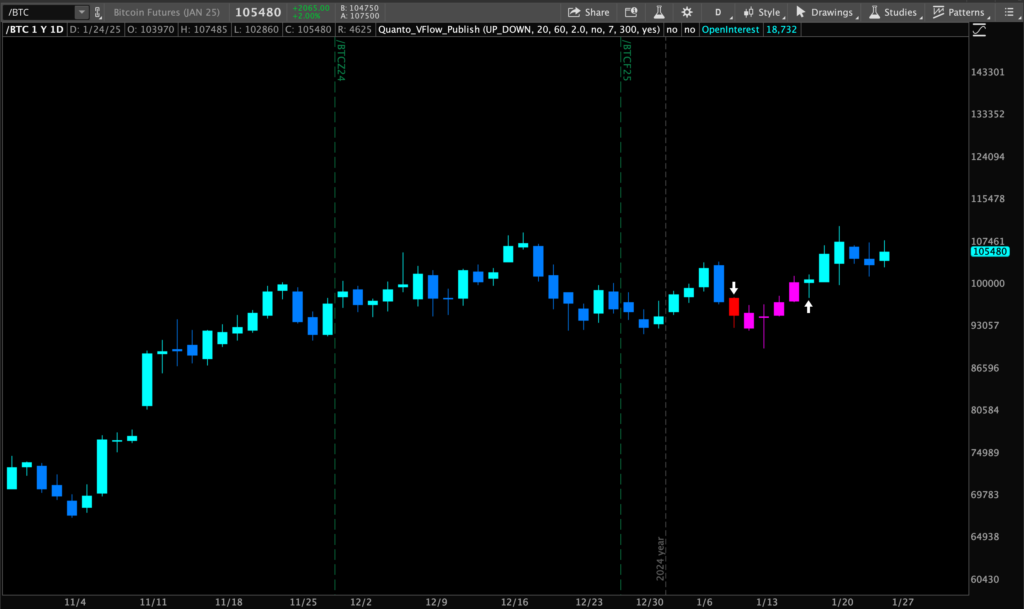
Task: Click the symbol link icon beside /BTC
Action: click(x=97, y=12)
